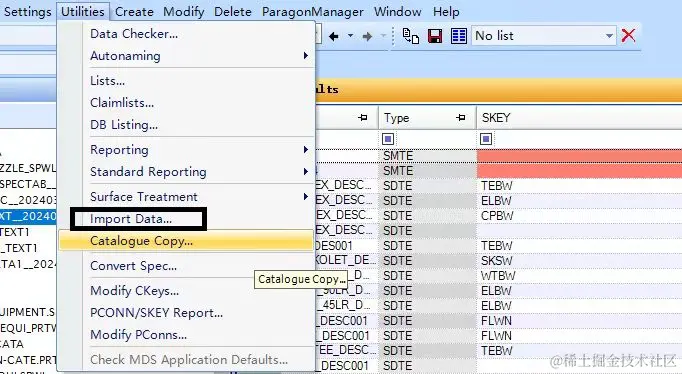
Task: Select the highlighted XT__2024 tree item
Action: (28, 216)
